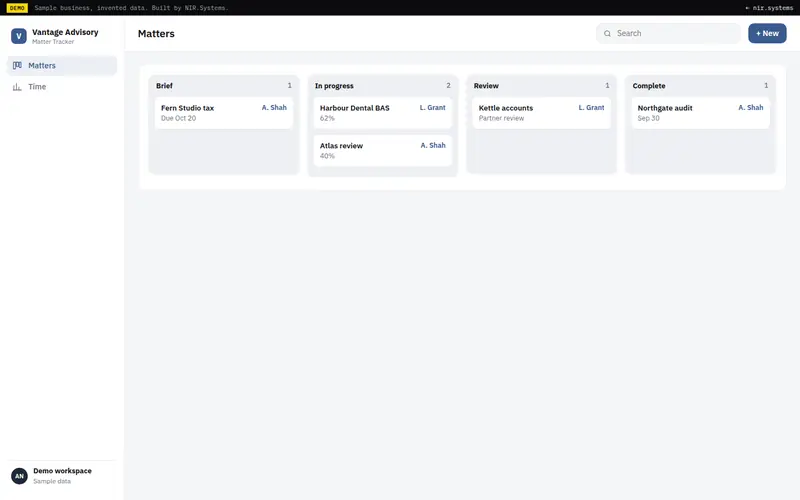Click the yellow DEMO badge

pyautogui.click(x=17, y=8)
